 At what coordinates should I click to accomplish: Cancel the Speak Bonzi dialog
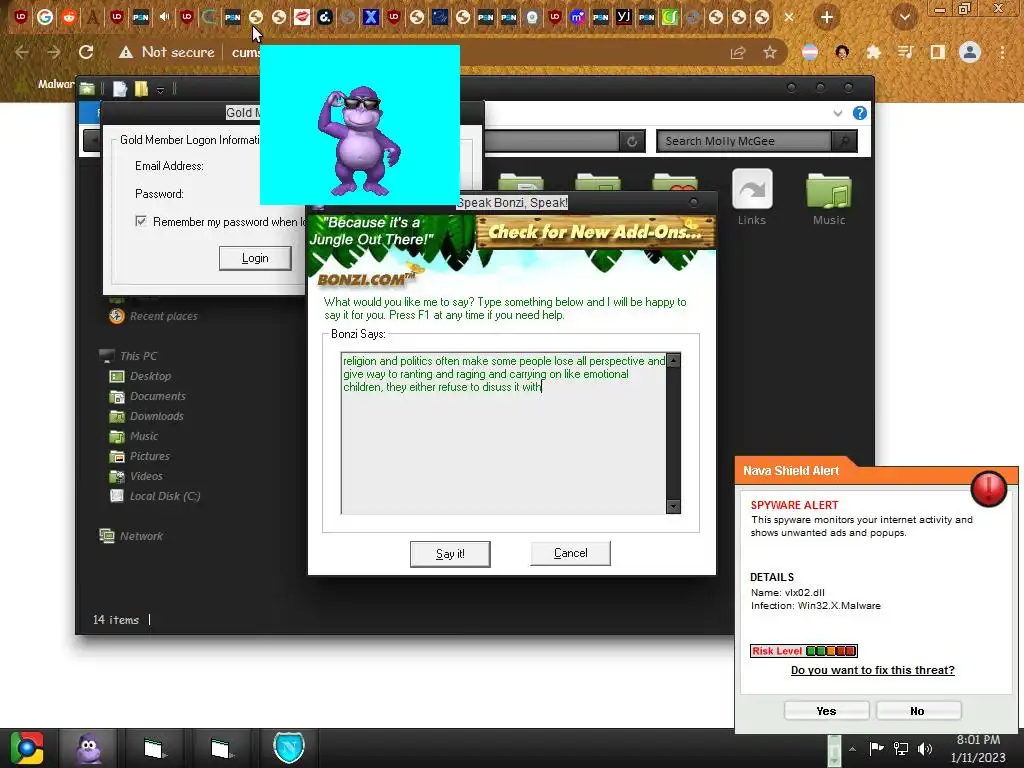pos(570,553)
